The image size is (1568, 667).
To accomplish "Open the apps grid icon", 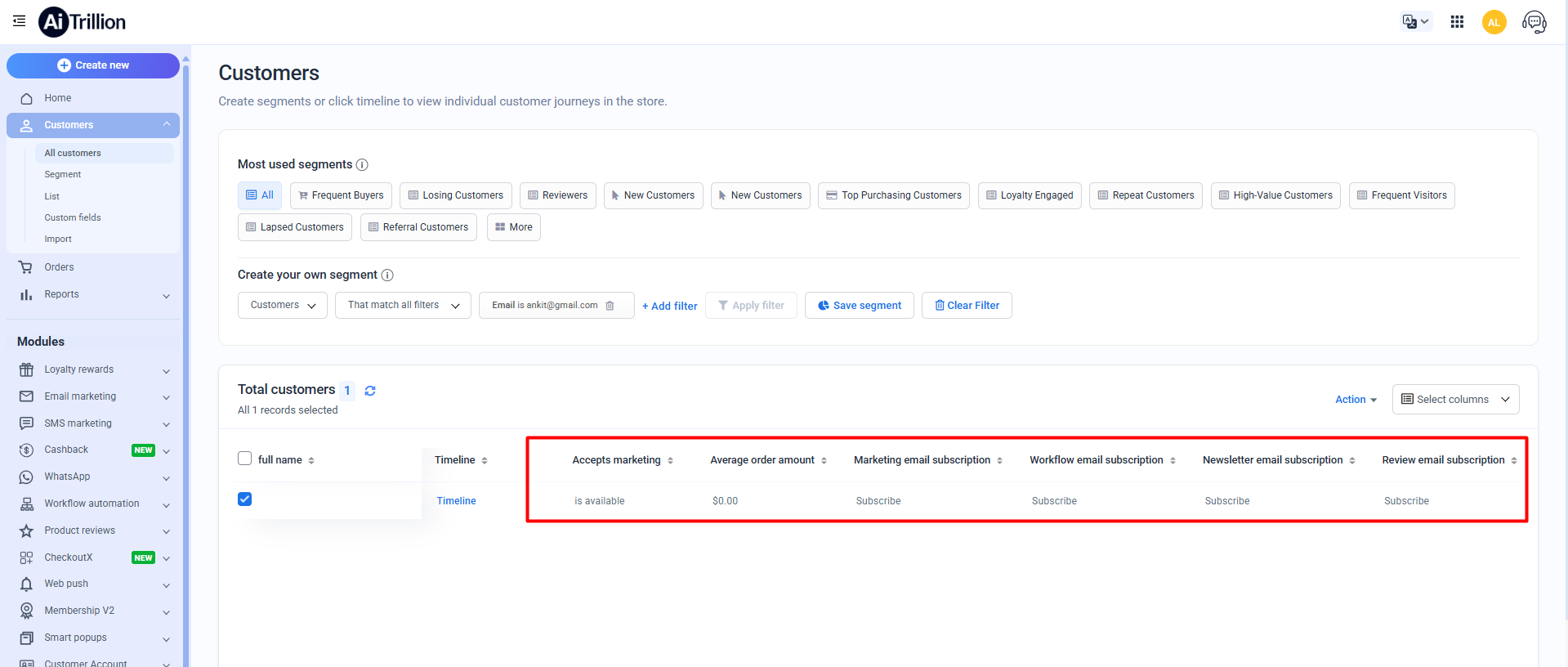I will (x=1457, y=22).
